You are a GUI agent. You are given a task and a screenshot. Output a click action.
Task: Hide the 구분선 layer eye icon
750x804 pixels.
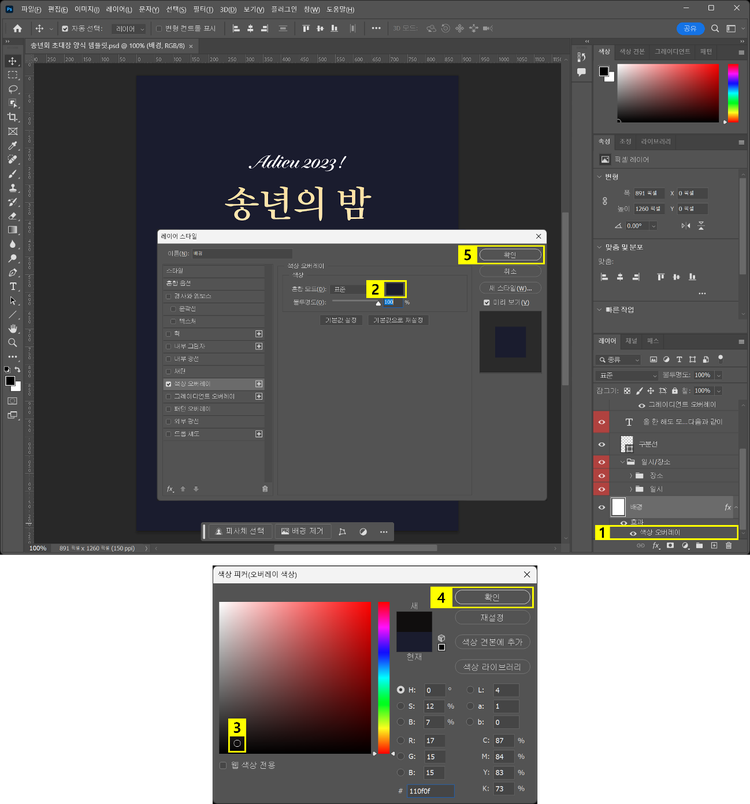pyautogui.click(x=602, y=444)
